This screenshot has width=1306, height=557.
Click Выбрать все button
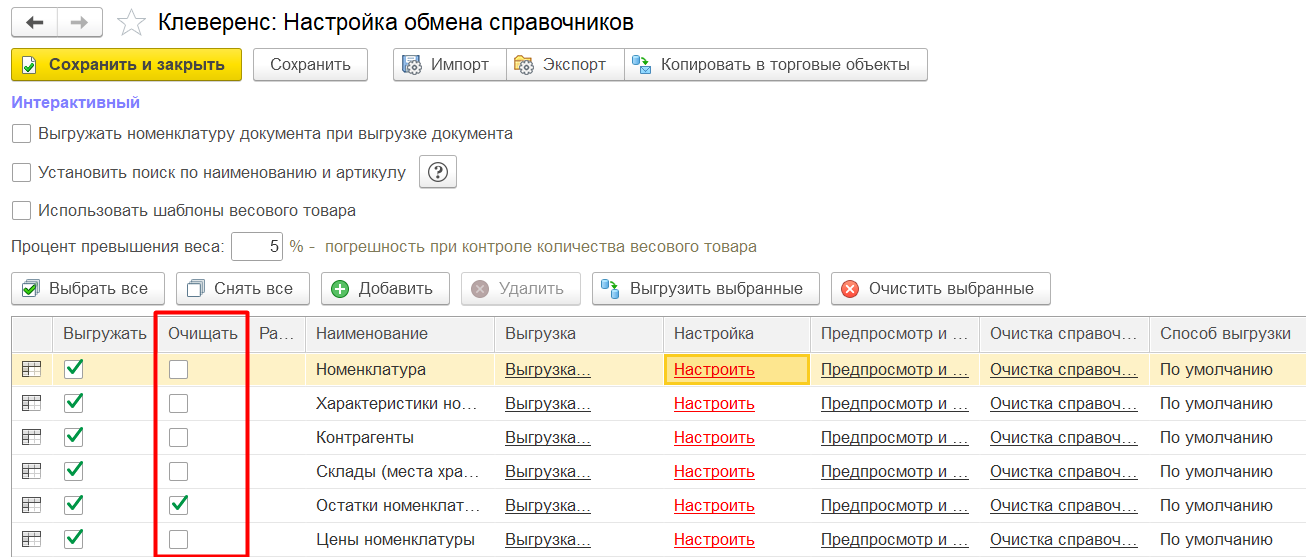[88, 288]
